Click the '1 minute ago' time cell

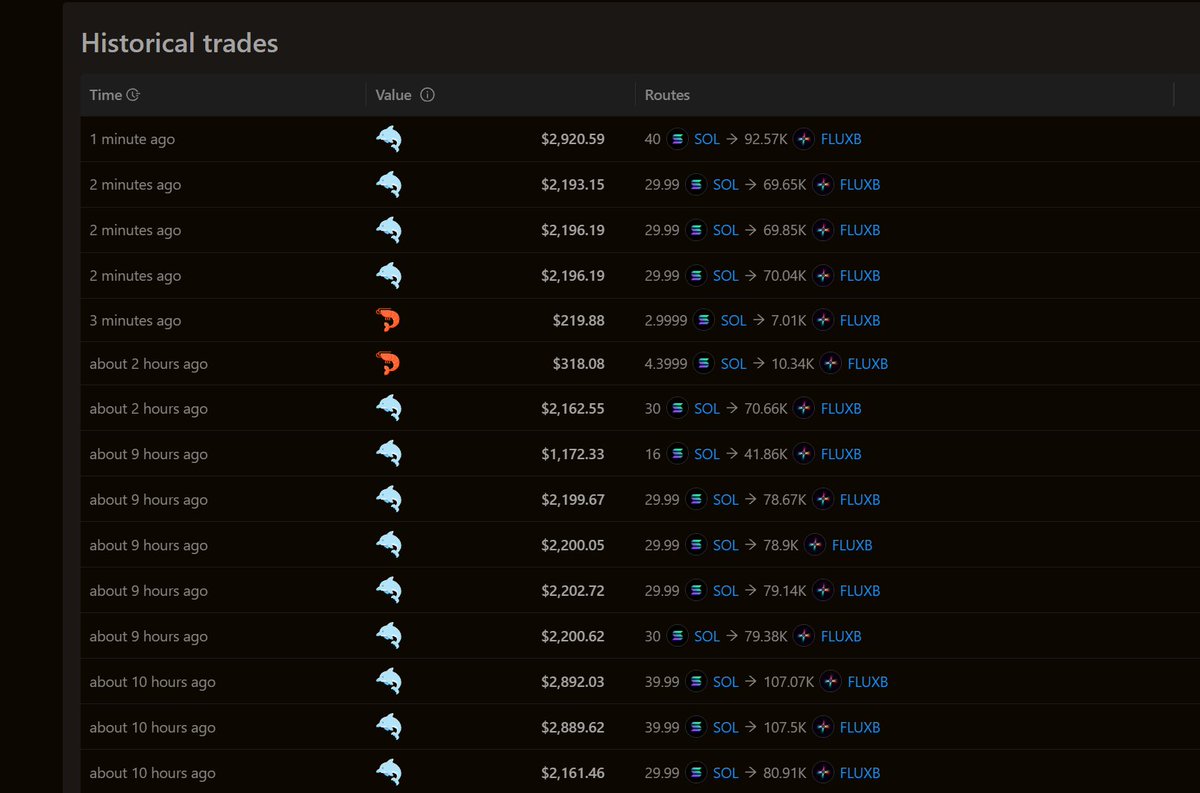coord(132,139)
